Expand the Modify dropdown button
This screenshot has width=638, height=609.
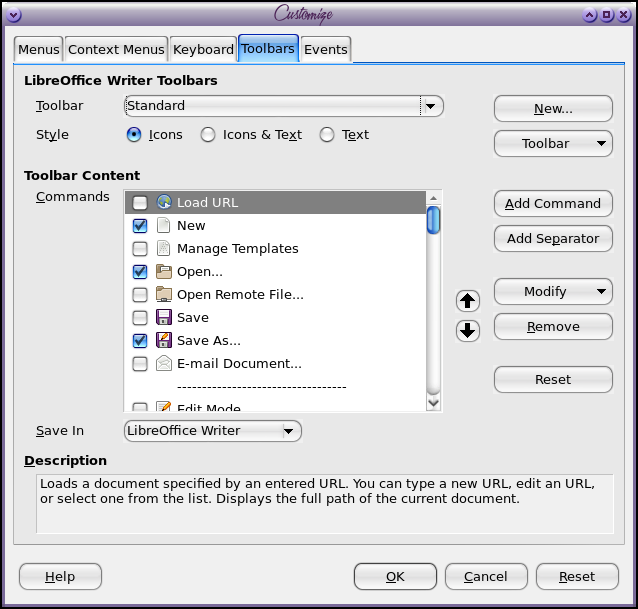tap(553, 291)
